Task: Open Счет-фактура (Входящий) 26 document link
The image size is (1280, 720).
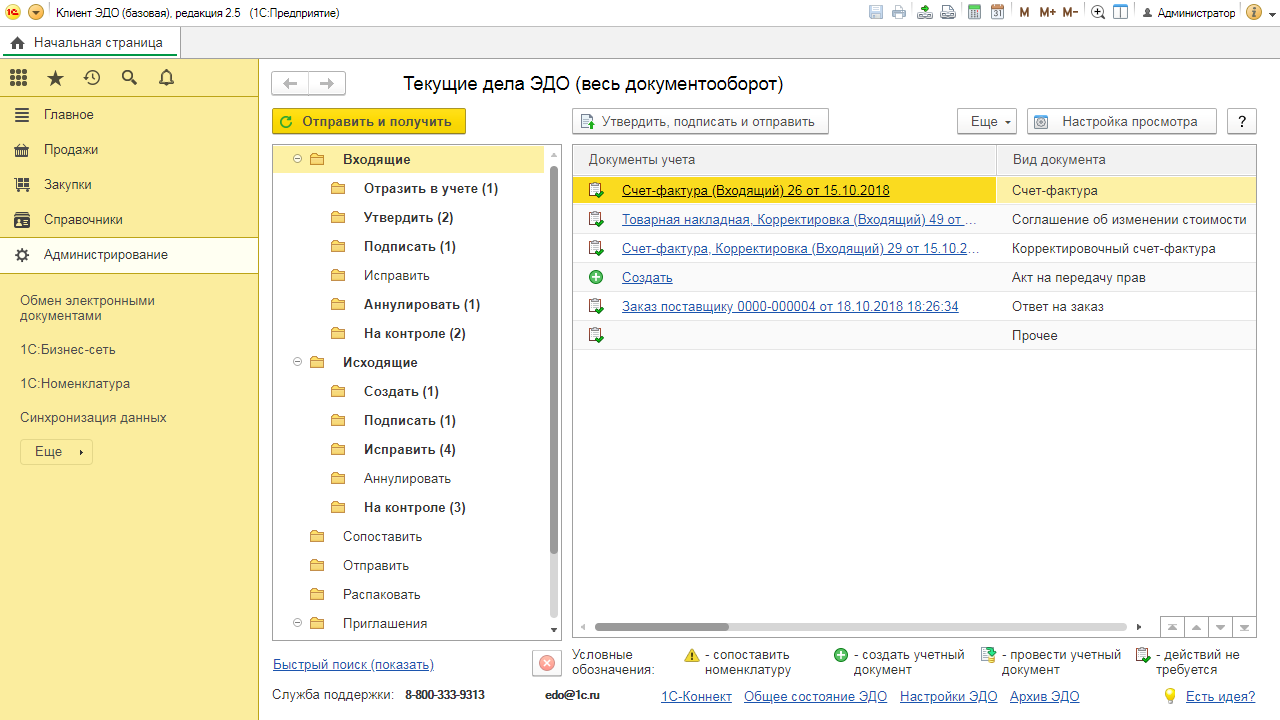Action: [755, 191]
